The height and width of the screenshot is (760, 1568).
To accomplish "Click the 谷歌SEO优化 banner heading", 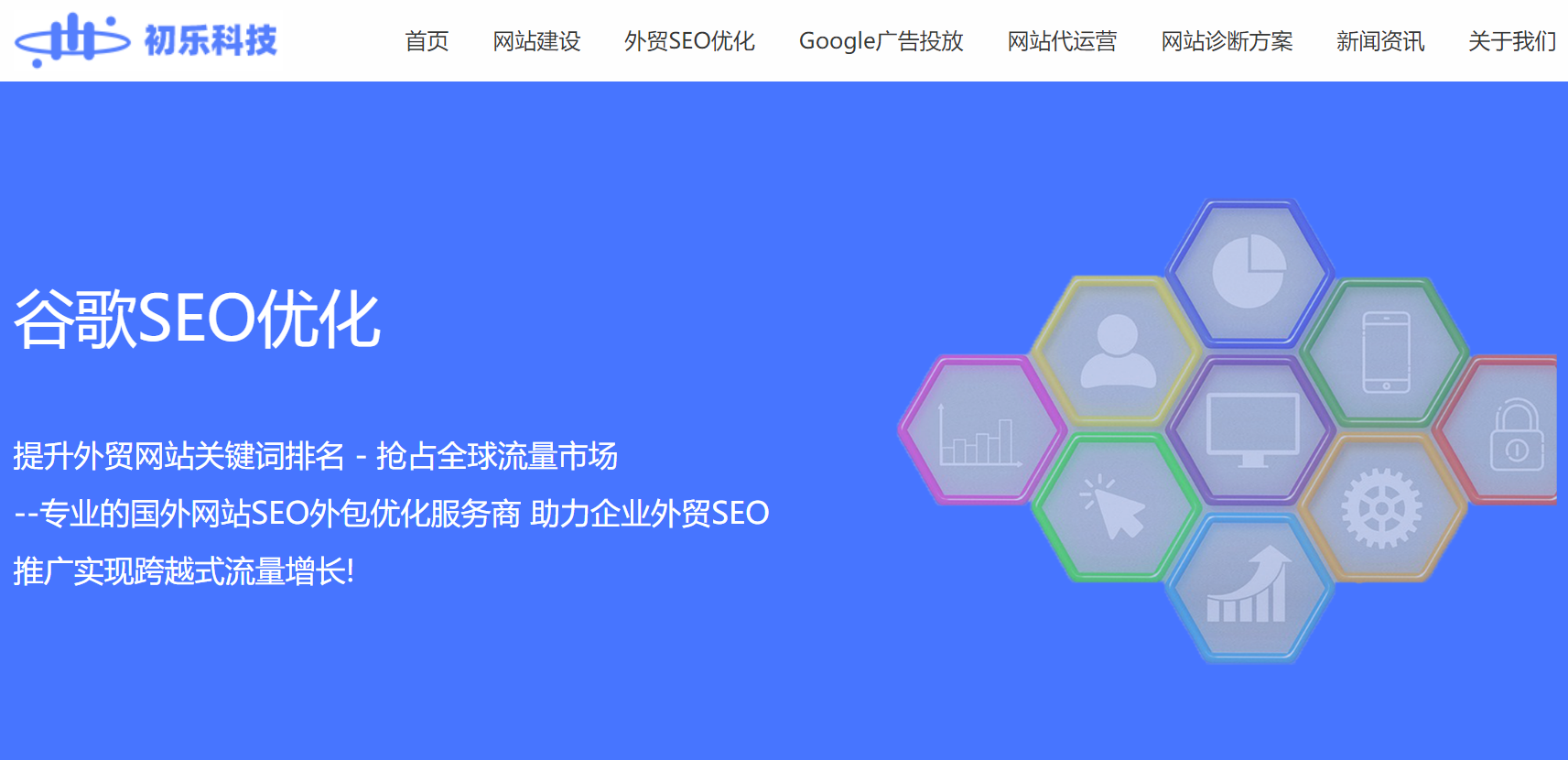I will [197, 319].
